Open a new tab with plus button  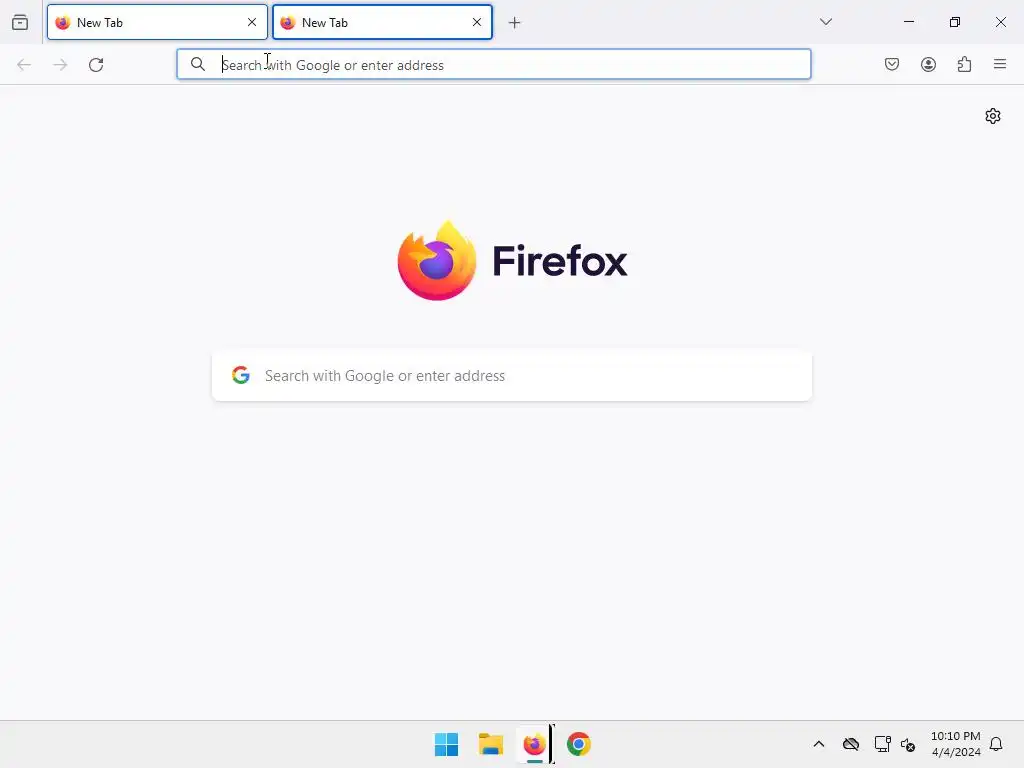[x=515, y=23]
